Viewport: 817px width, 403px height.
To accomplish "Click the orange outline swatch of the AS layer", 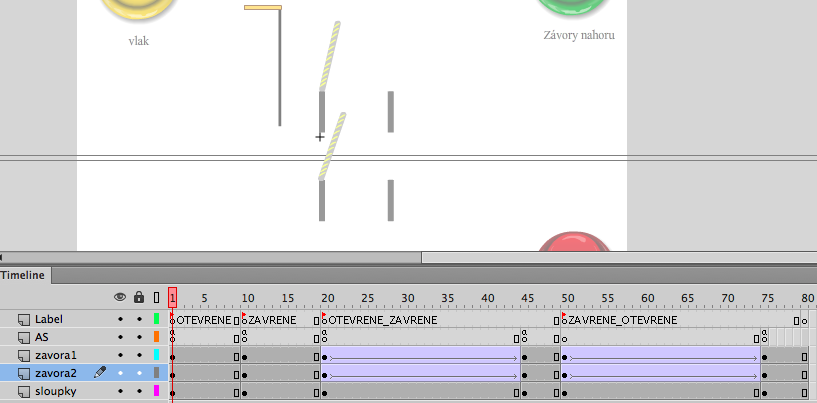I will pyautogui.click(x=156, y=337).
